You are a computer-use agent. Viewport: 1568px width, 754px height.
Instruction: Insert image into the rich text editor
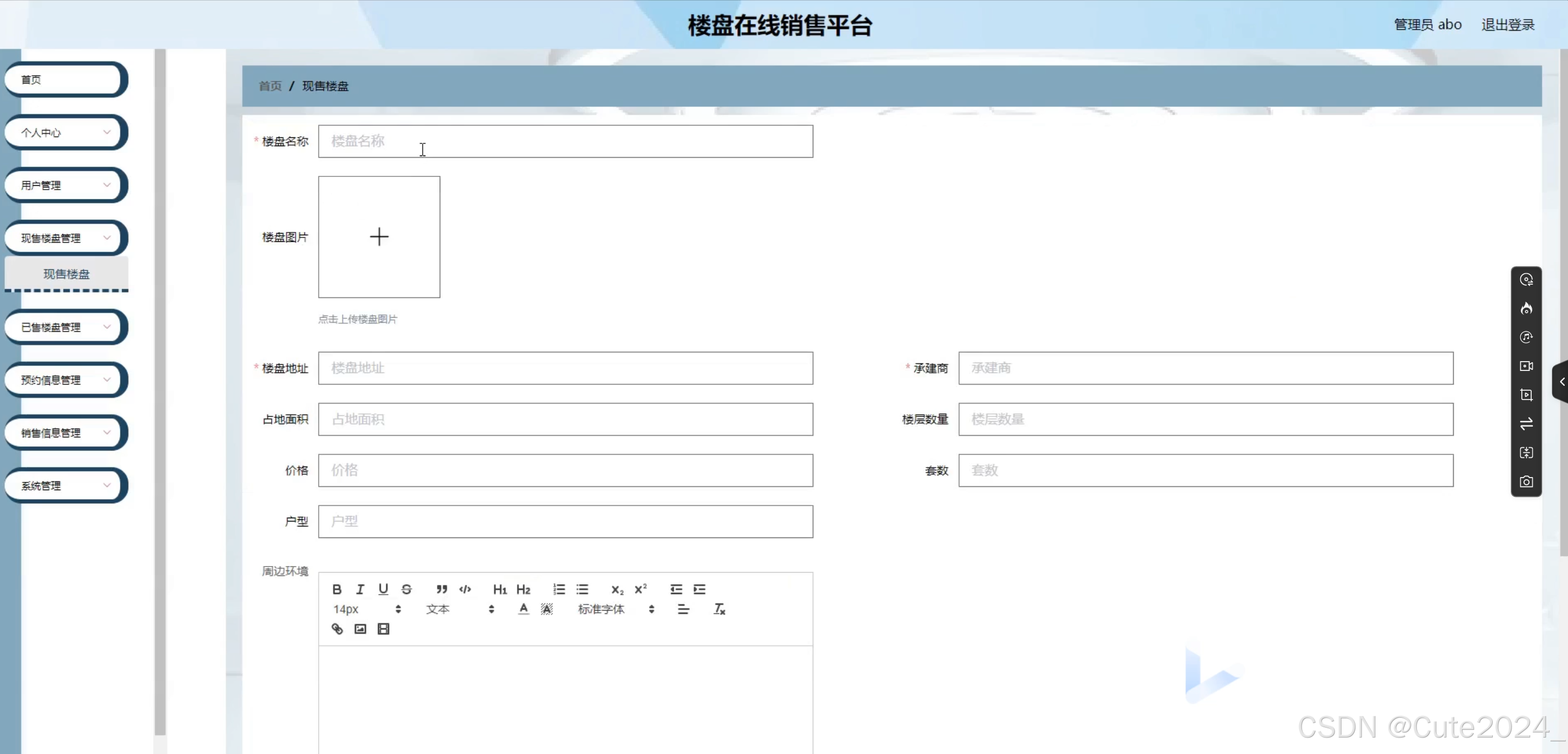361,629
